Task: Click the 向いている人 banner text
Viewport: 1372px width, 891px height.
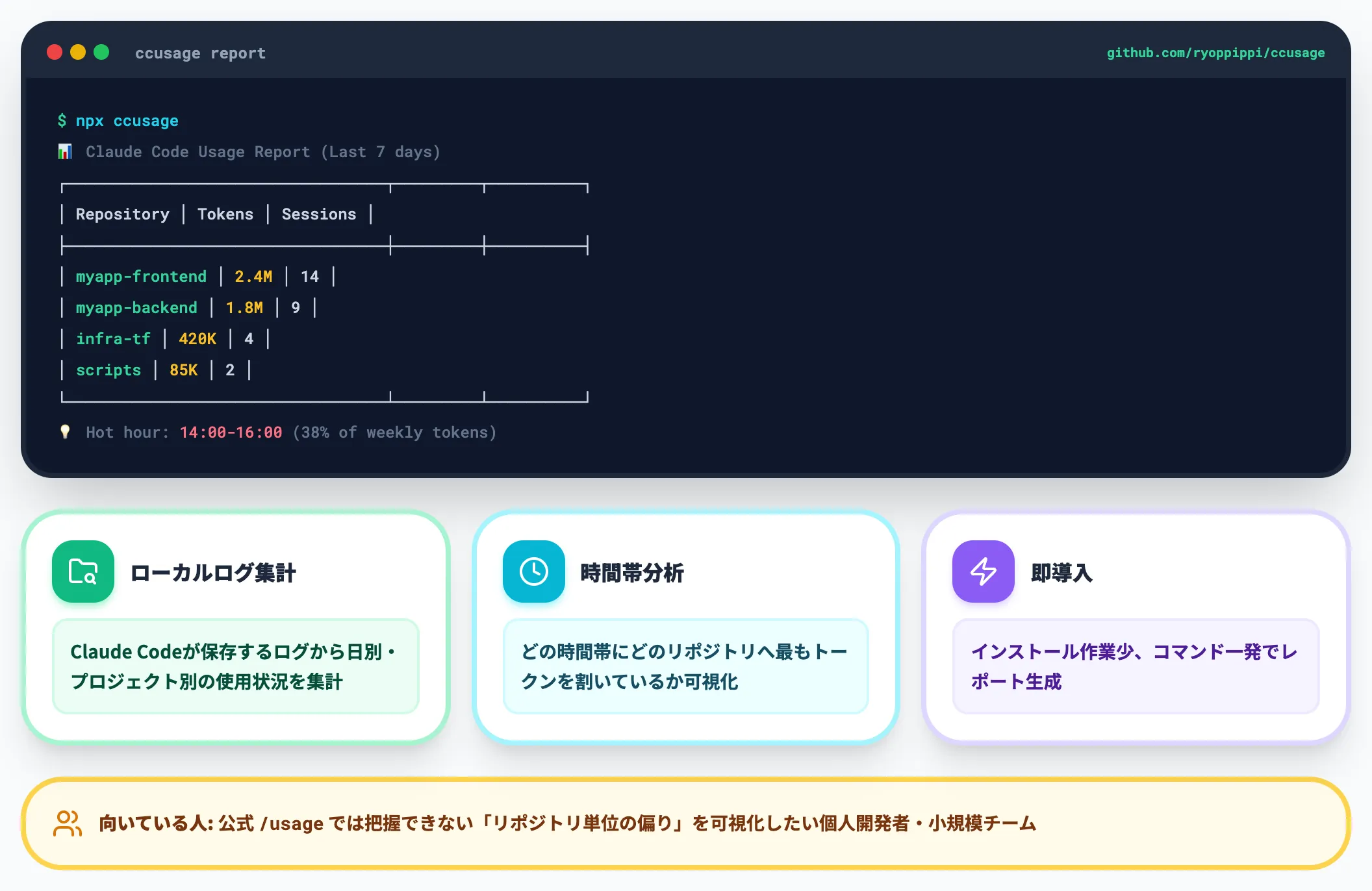Action: [x=567, y=823]
